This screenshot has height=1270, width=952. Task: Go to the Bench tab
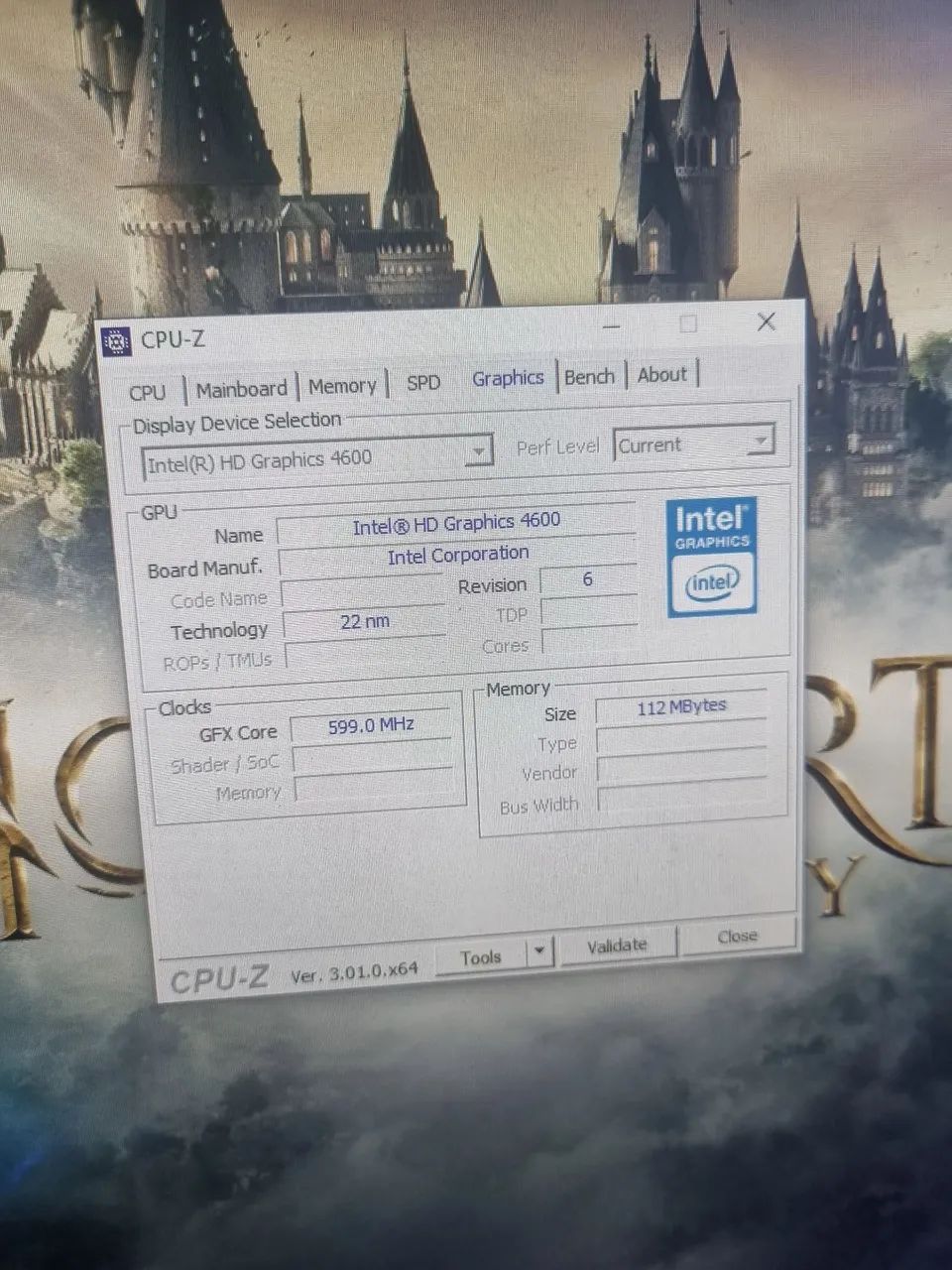[589, 376]
